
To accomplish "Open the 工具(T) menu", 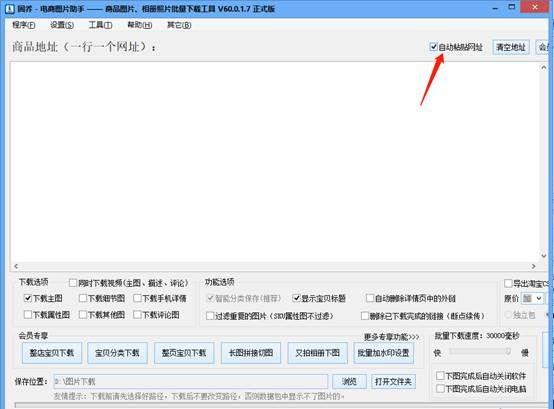I will (x=100, y=25).
